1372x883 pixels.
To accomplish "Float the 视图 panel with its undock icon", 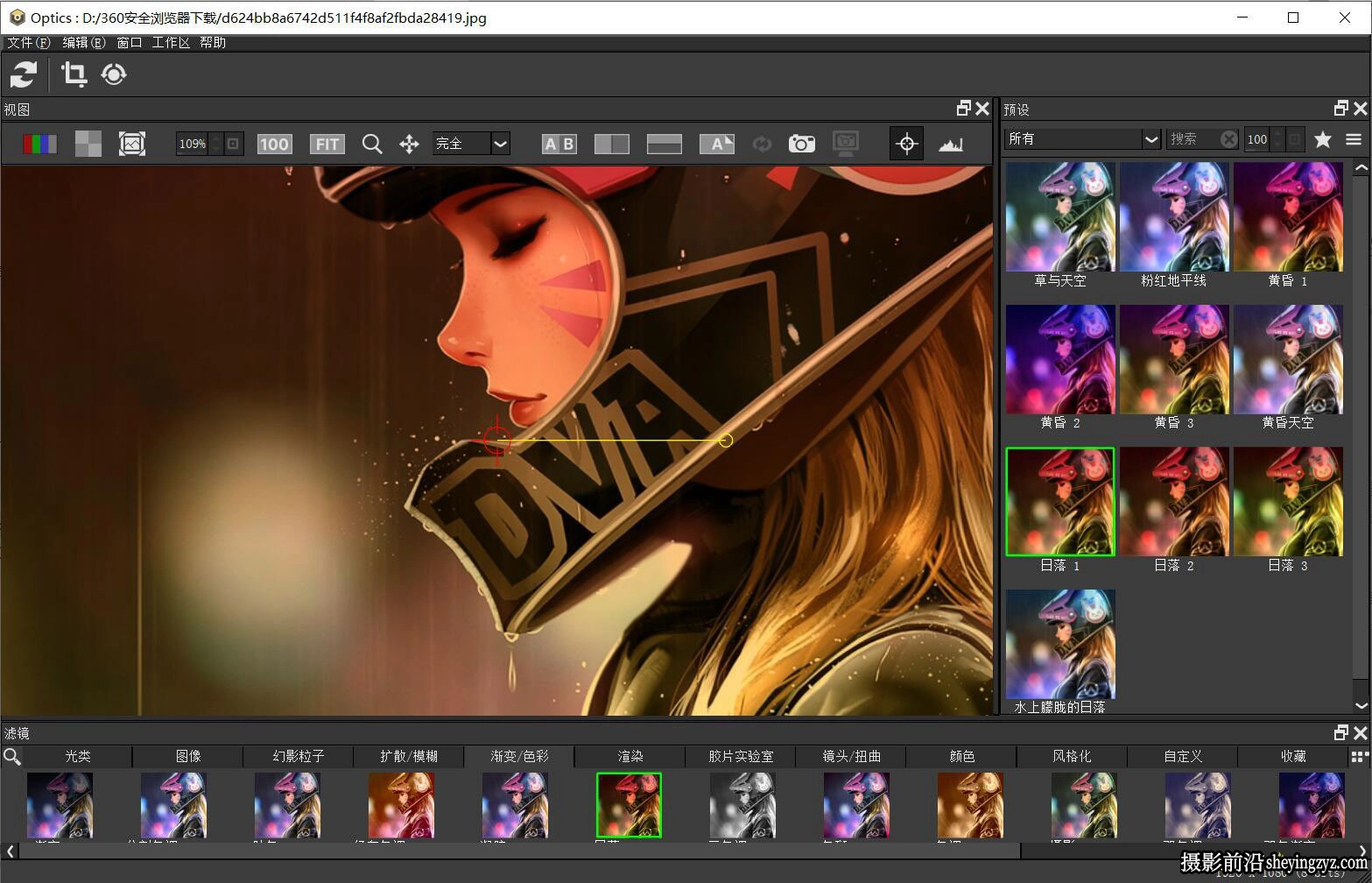I will coord(964,108).
